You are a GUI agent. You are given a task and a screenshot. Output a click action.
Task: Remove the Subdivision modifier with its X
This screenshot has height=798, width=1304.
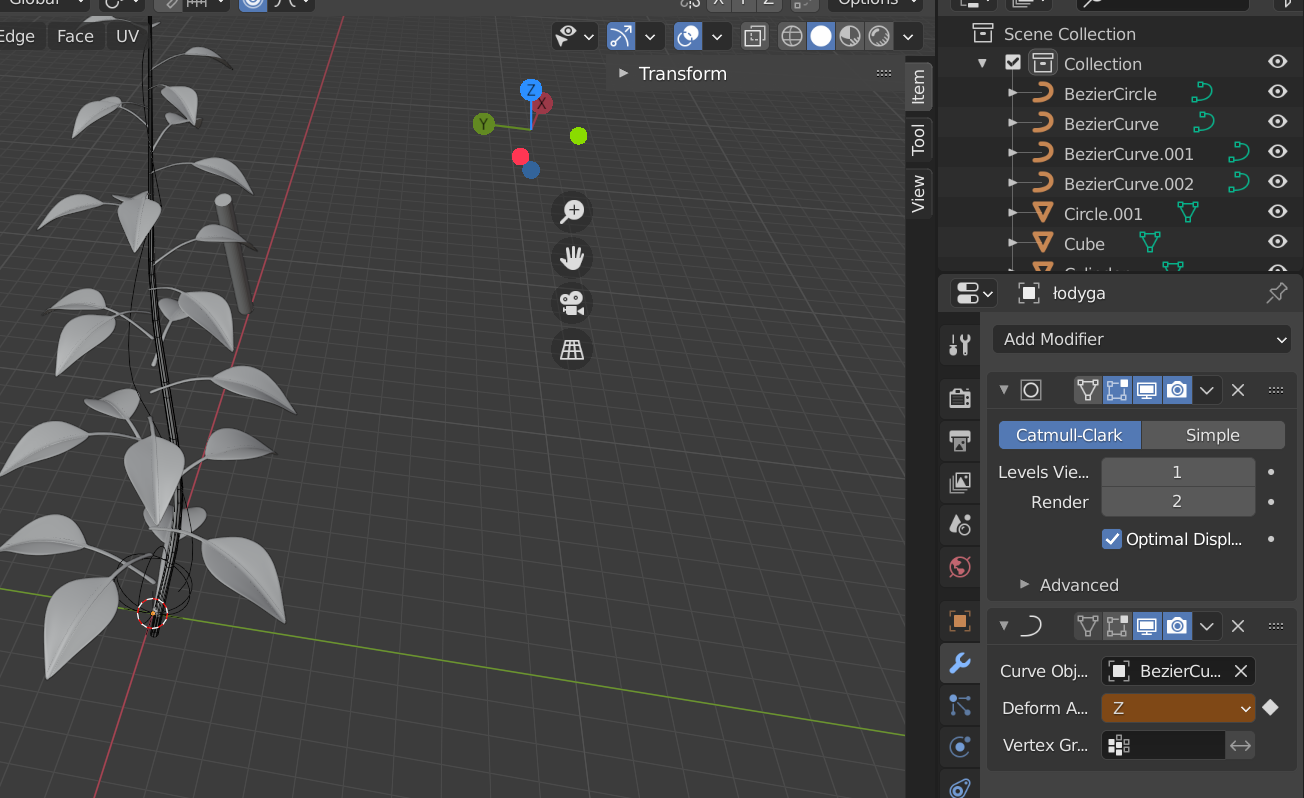(x=1238, y=390)
